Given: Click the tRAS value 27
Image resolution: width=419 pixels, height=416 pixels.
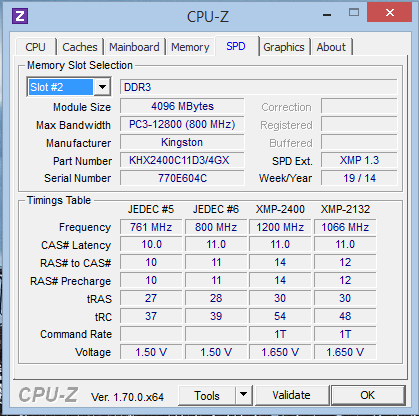Looking at the screenshot, I should (151, 298).
